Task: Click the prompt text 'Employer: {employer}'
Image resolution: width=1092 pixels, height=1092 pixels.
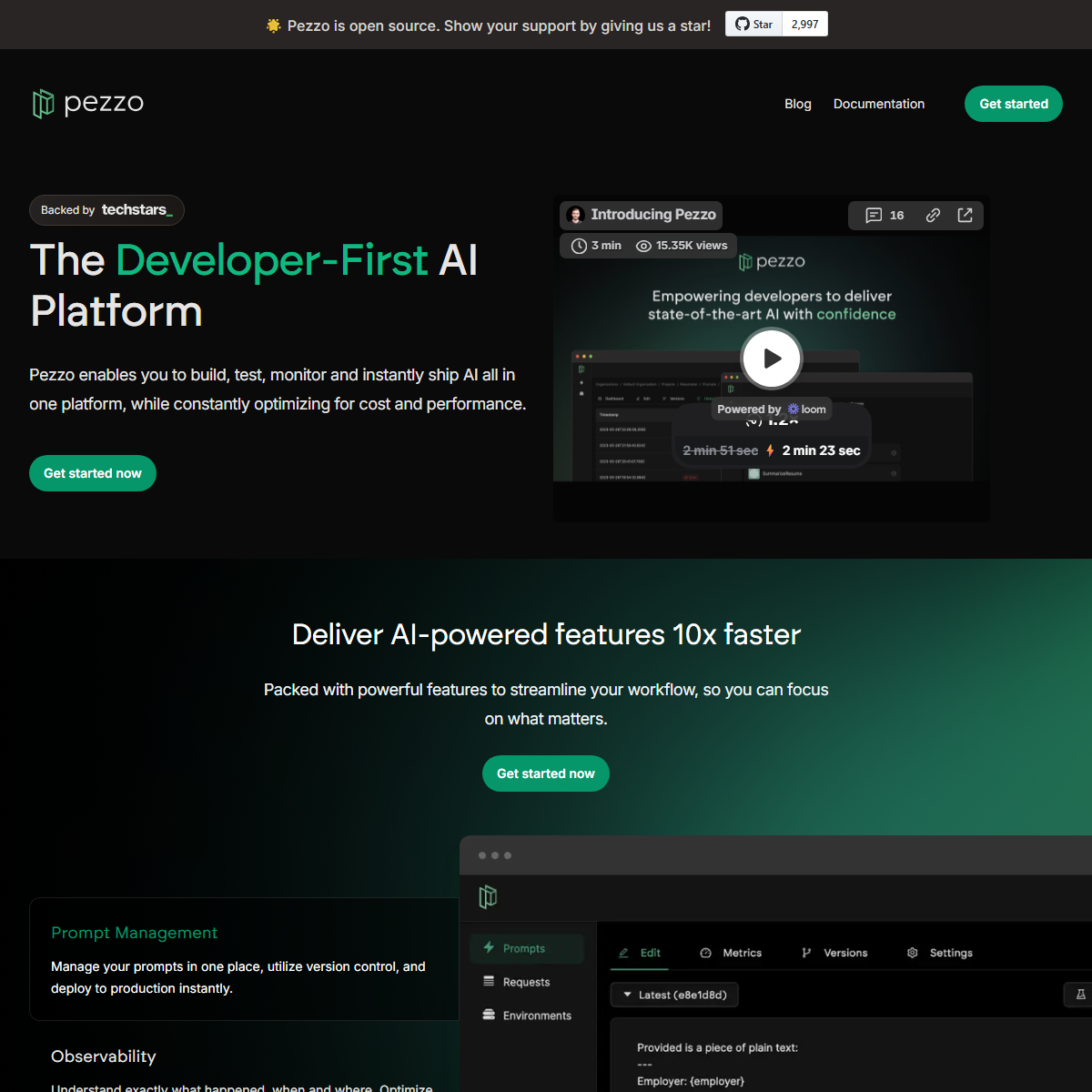Action: (x=691, y=1081)
